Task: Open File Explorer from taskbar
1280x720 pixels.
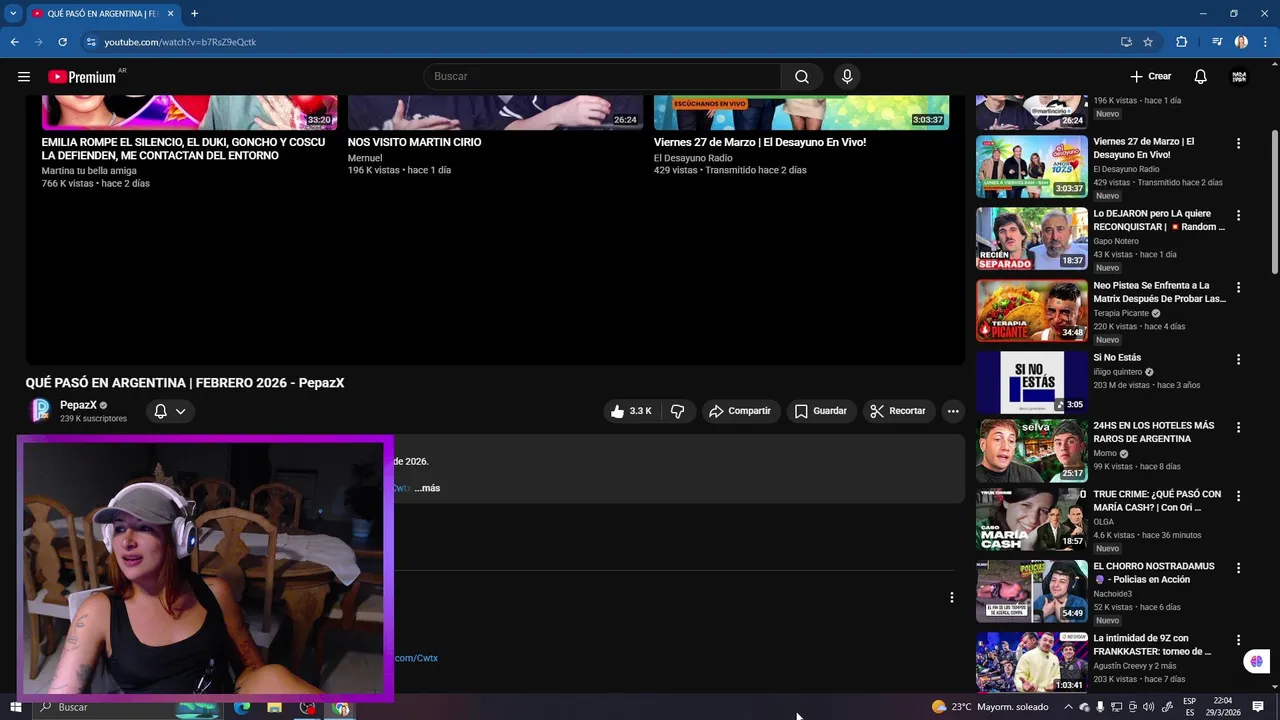Action: [x=274, y=707]
